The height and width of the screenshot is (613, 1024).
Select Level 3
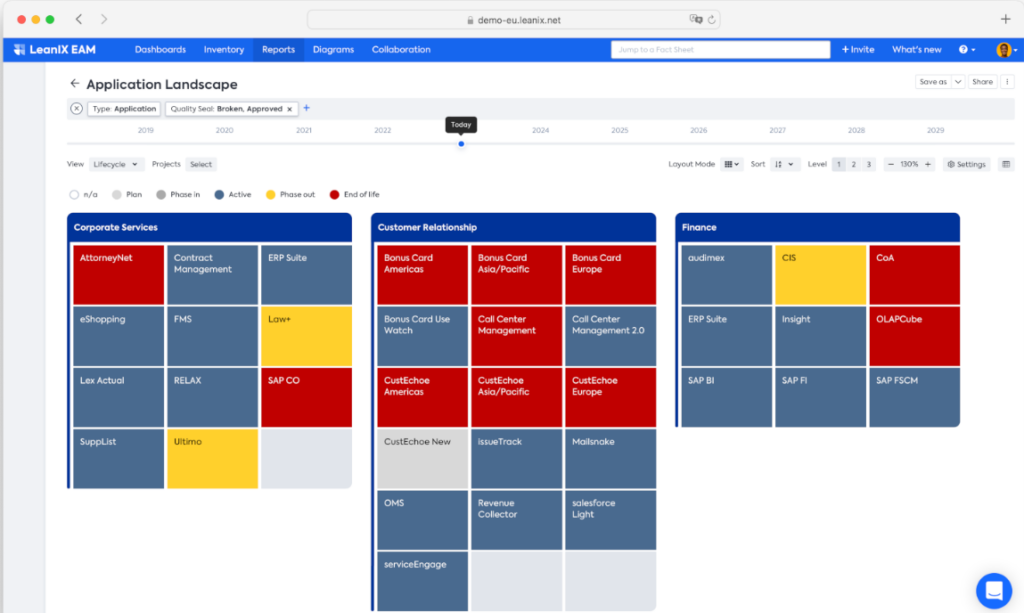tap(869, 165)
